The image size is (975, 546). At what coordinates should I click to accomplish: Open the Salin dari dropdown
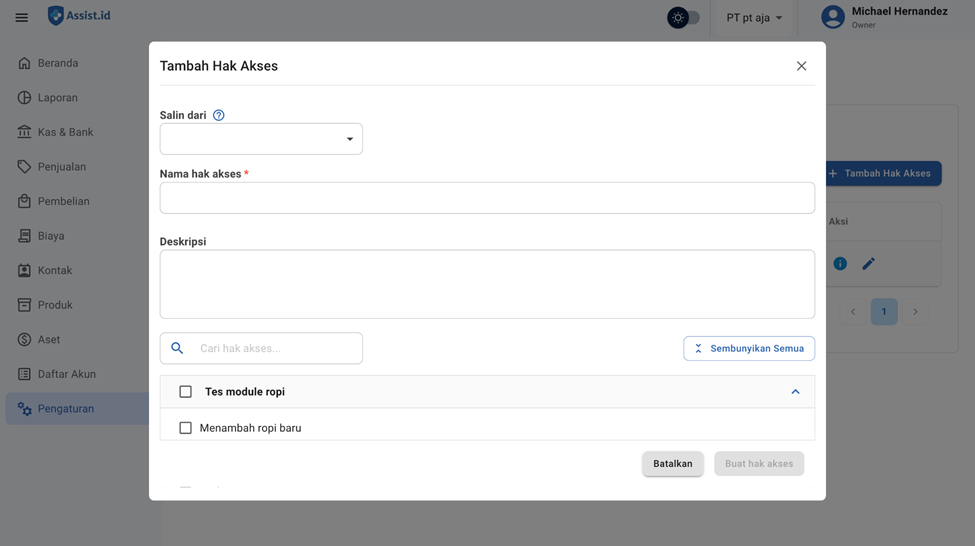[261, 139]
